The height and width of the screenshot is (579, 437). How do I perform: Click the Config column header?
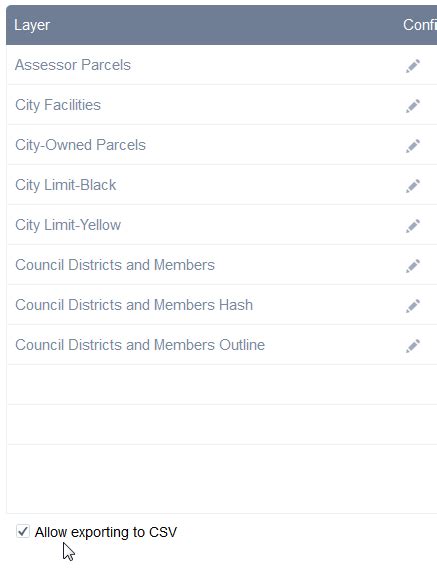pos(420,25)
